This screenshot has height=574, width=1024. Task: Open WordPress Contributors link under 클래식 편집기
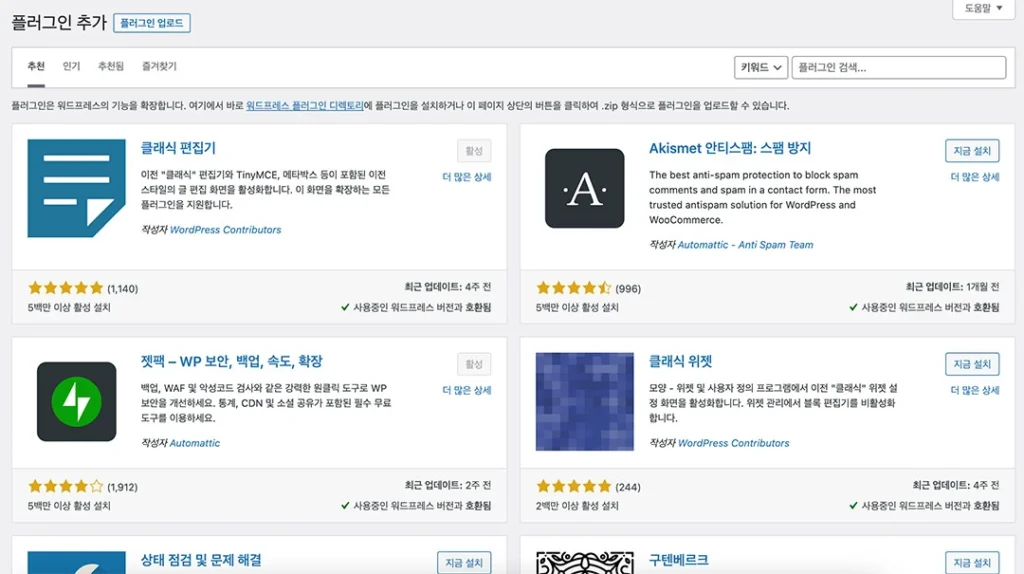point(225,230)
